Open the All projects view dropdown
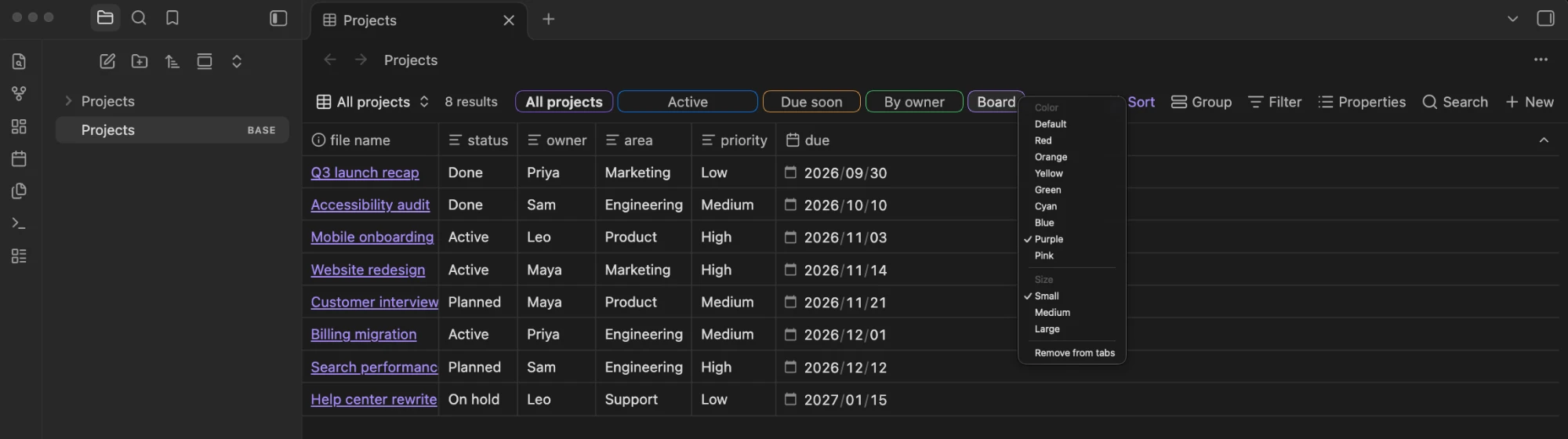 (x=373, y=102)
